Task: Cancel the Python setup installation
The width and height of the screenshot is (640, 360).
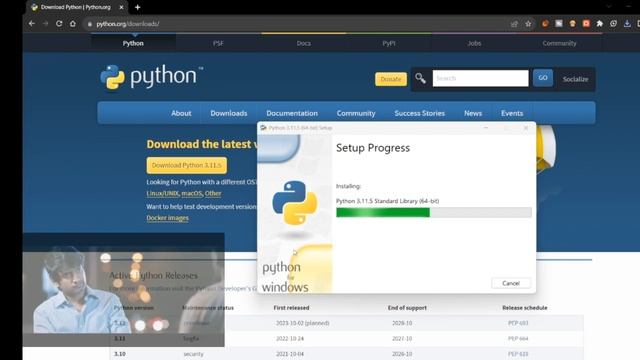Action: [511, 283]
